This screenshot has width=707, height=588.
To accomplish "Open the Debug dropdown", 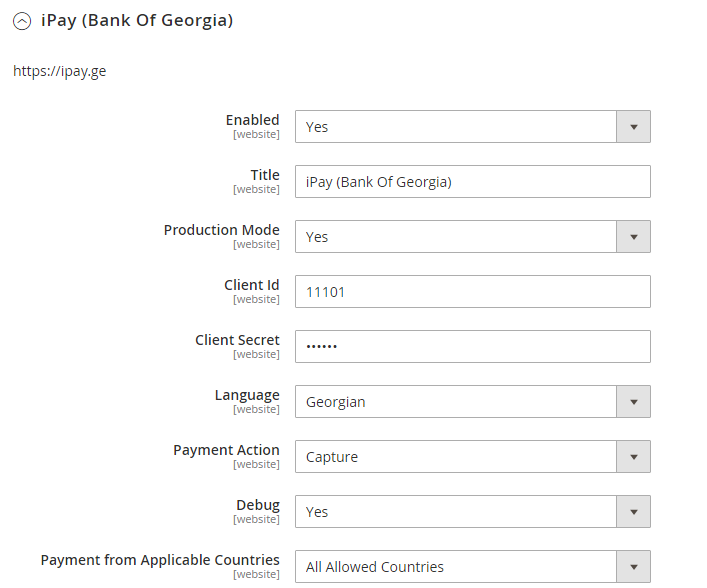I will (x=456, y=512).
